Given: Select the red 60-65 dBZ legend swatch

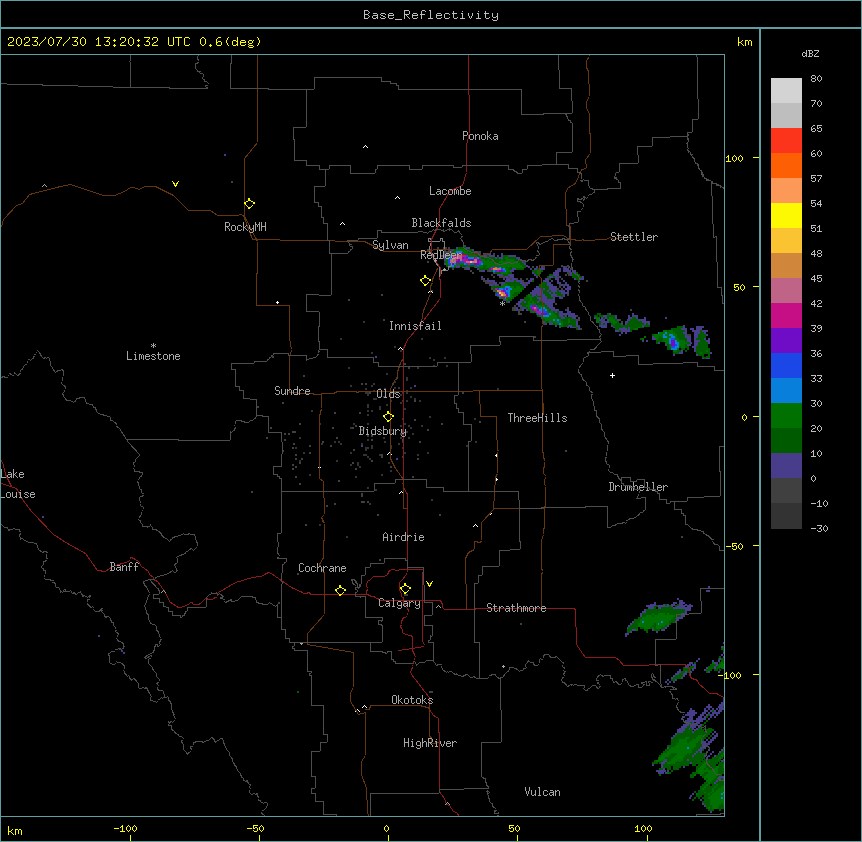Looking at the screenshot, I should (786, 141).
